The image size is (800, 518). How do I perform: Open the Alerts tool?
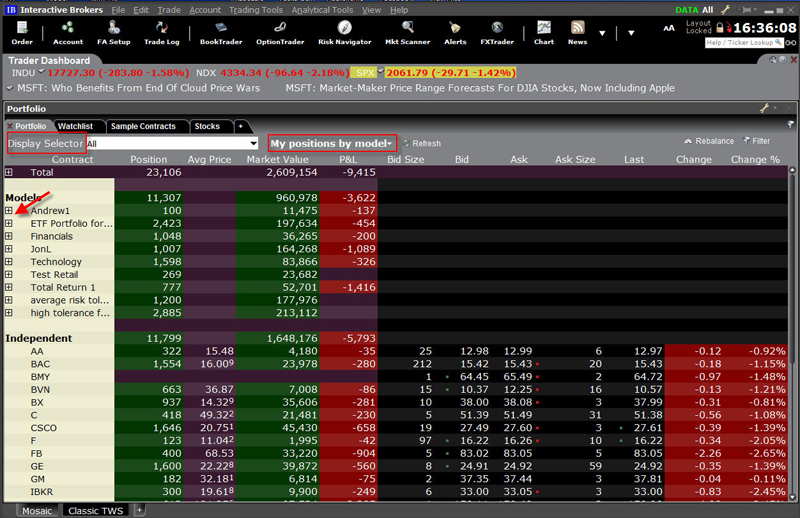455,33
